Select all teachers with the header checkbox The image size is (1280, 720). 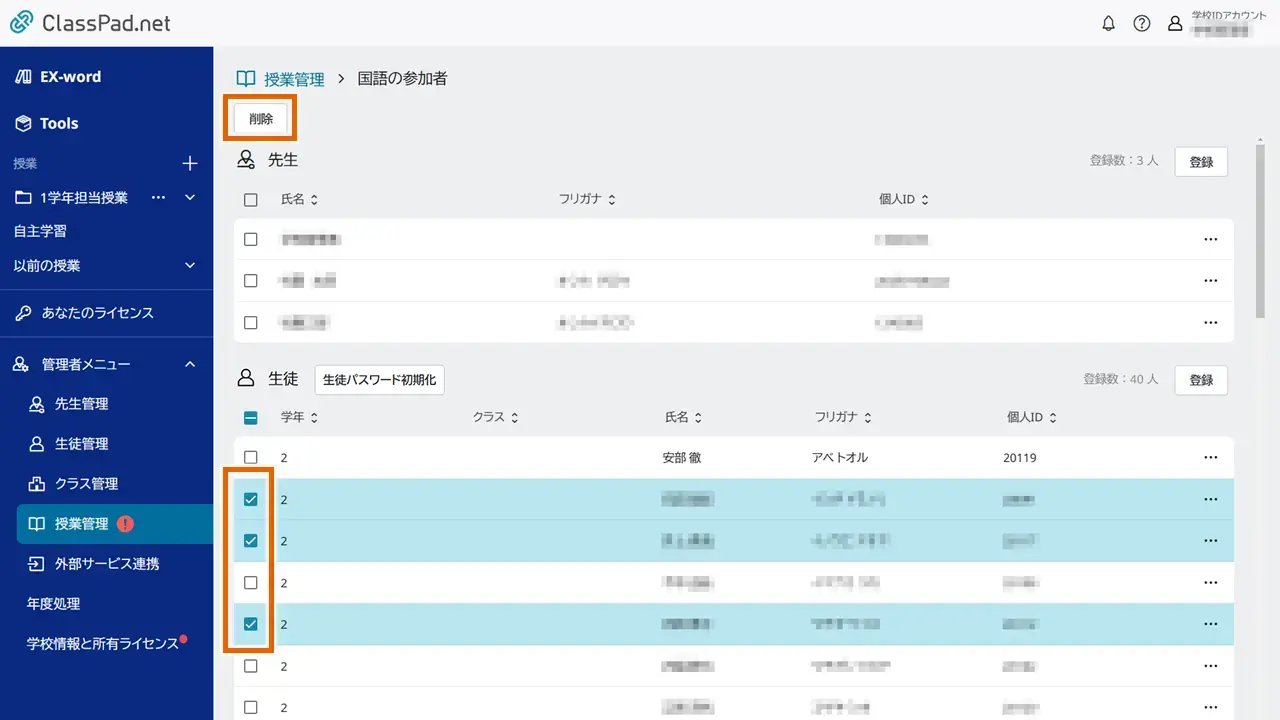[251, 200]
